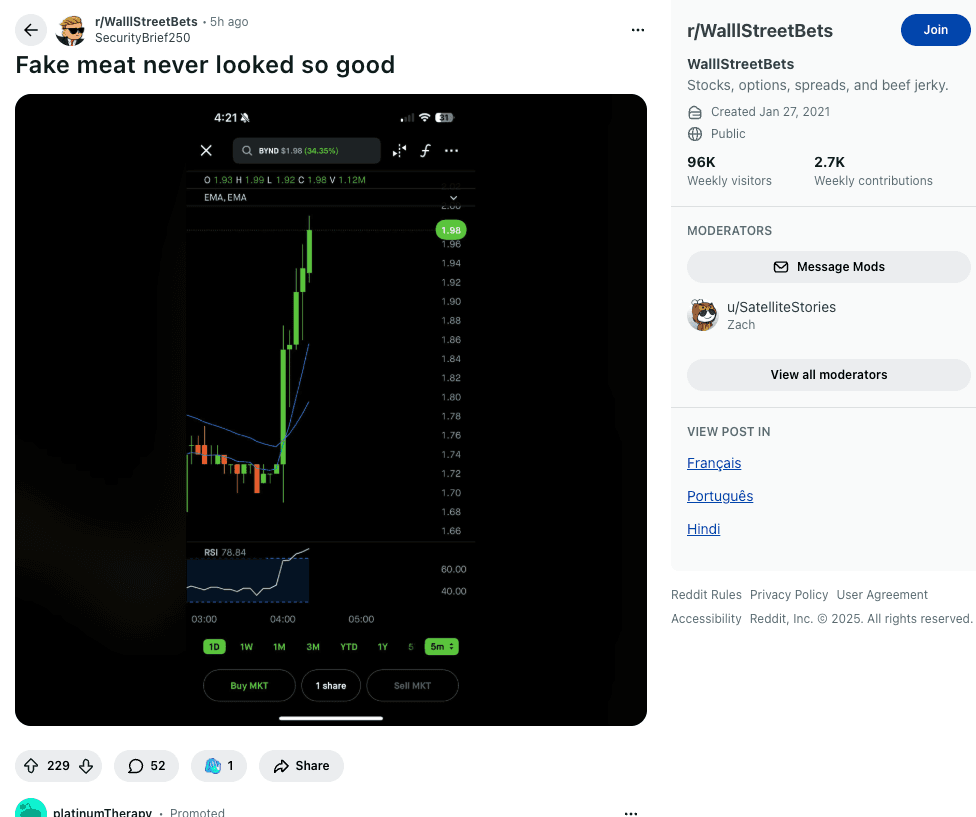
Task: View post in Hindi
Action: tap(703, 529)
